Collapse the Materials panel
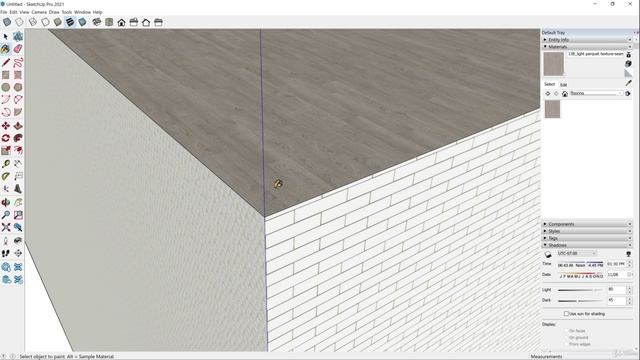Image resolution: width=640 pixels, height=360 pixels. pos(588,47)
